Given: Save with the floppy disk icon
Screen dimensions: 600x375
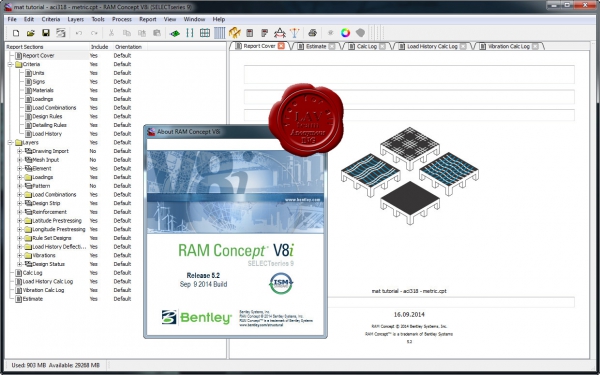Looking at the screenshot, I should pos(46,33).
